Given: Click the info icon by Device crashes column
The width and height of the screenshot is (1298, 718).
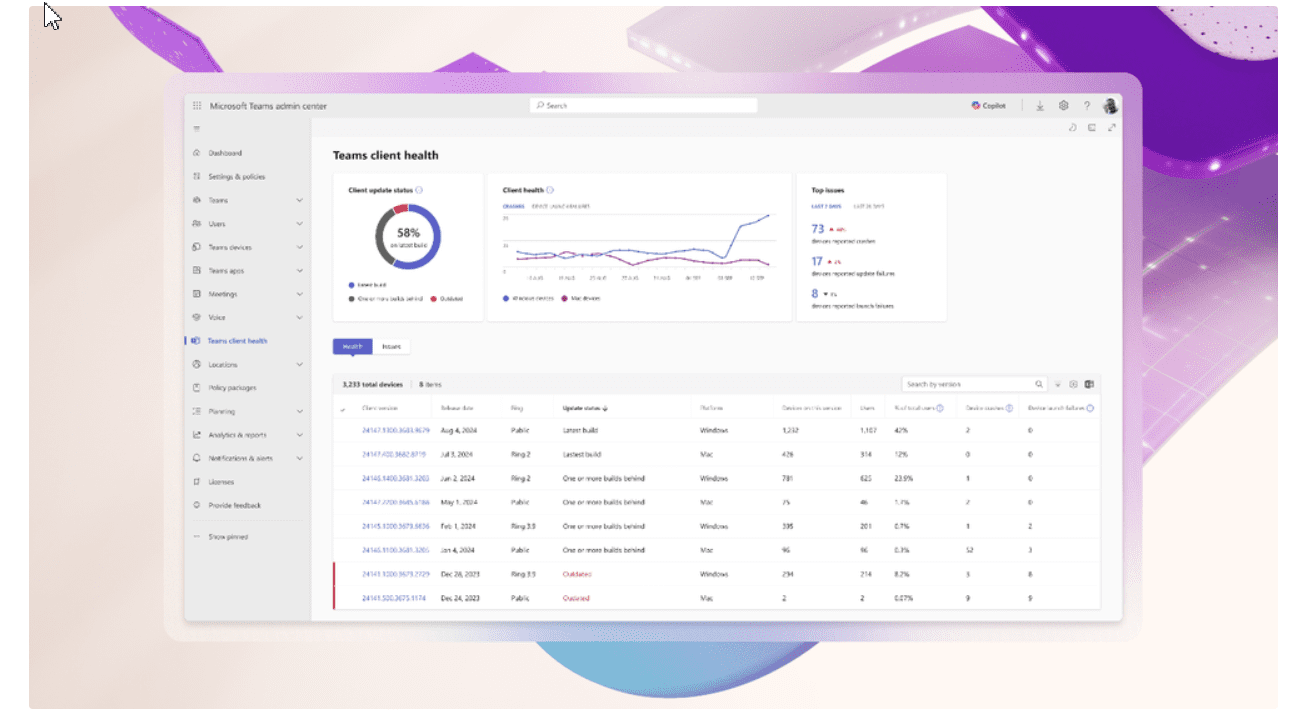Looking at the screenshot, I should tap(1009, 408).
